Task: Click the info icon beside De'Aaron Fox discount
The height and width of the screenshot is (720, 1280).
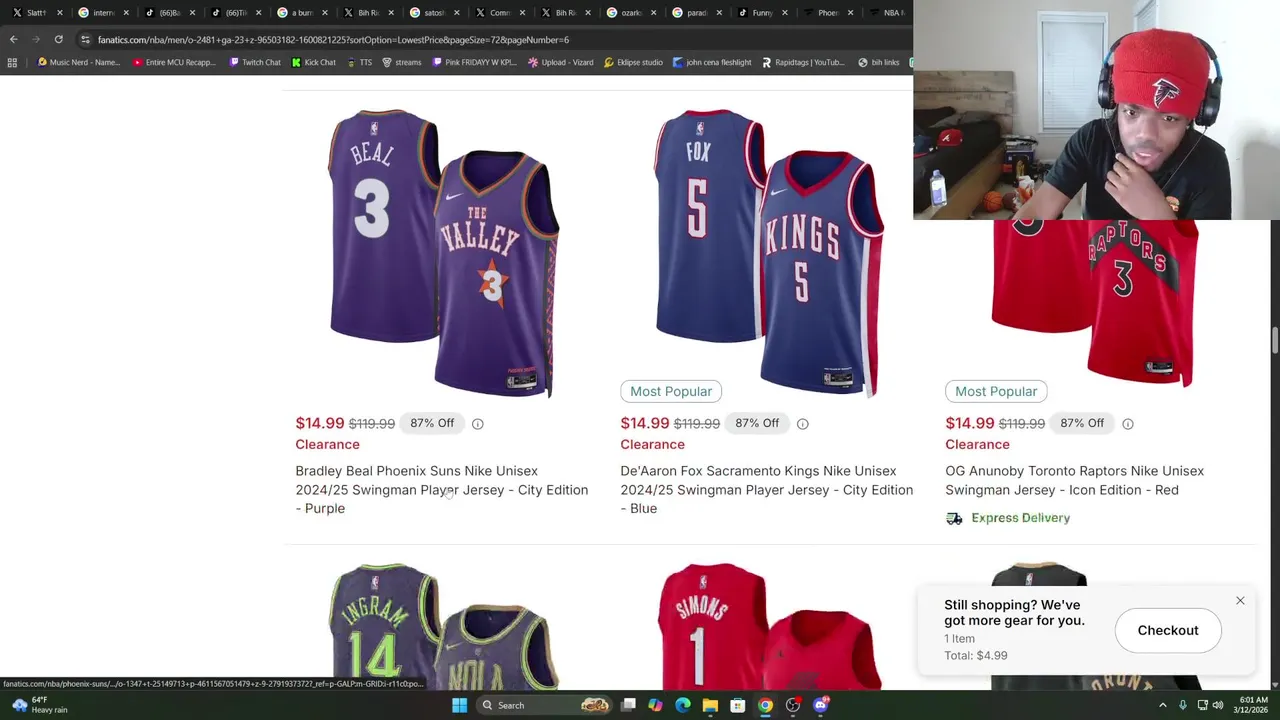Action: coord(803,424)
